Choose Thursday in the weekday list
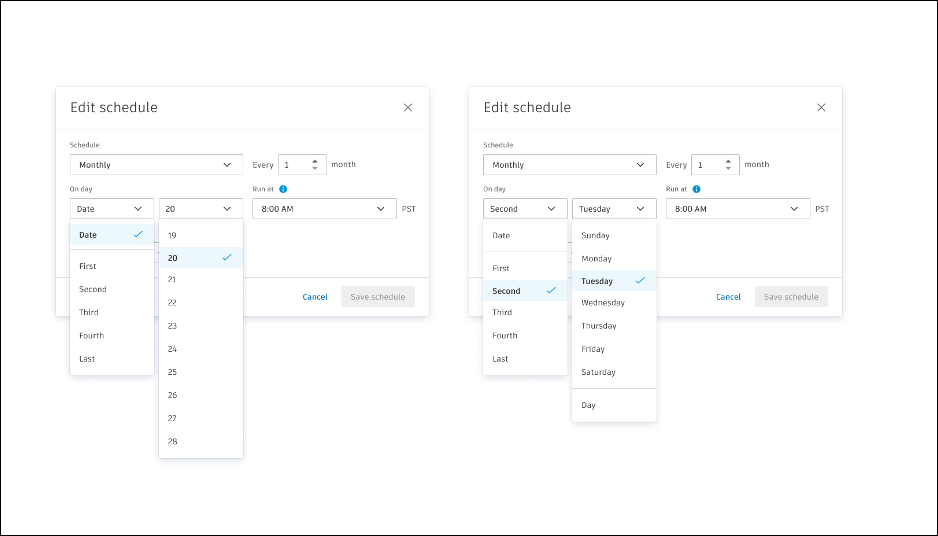 pos(614,326)
